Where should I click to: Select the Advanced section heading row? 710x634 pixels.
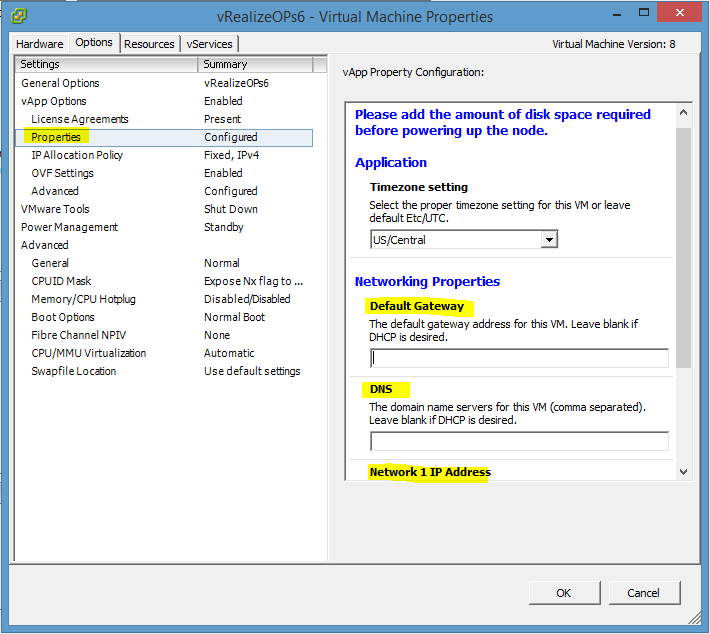point(164,245)
